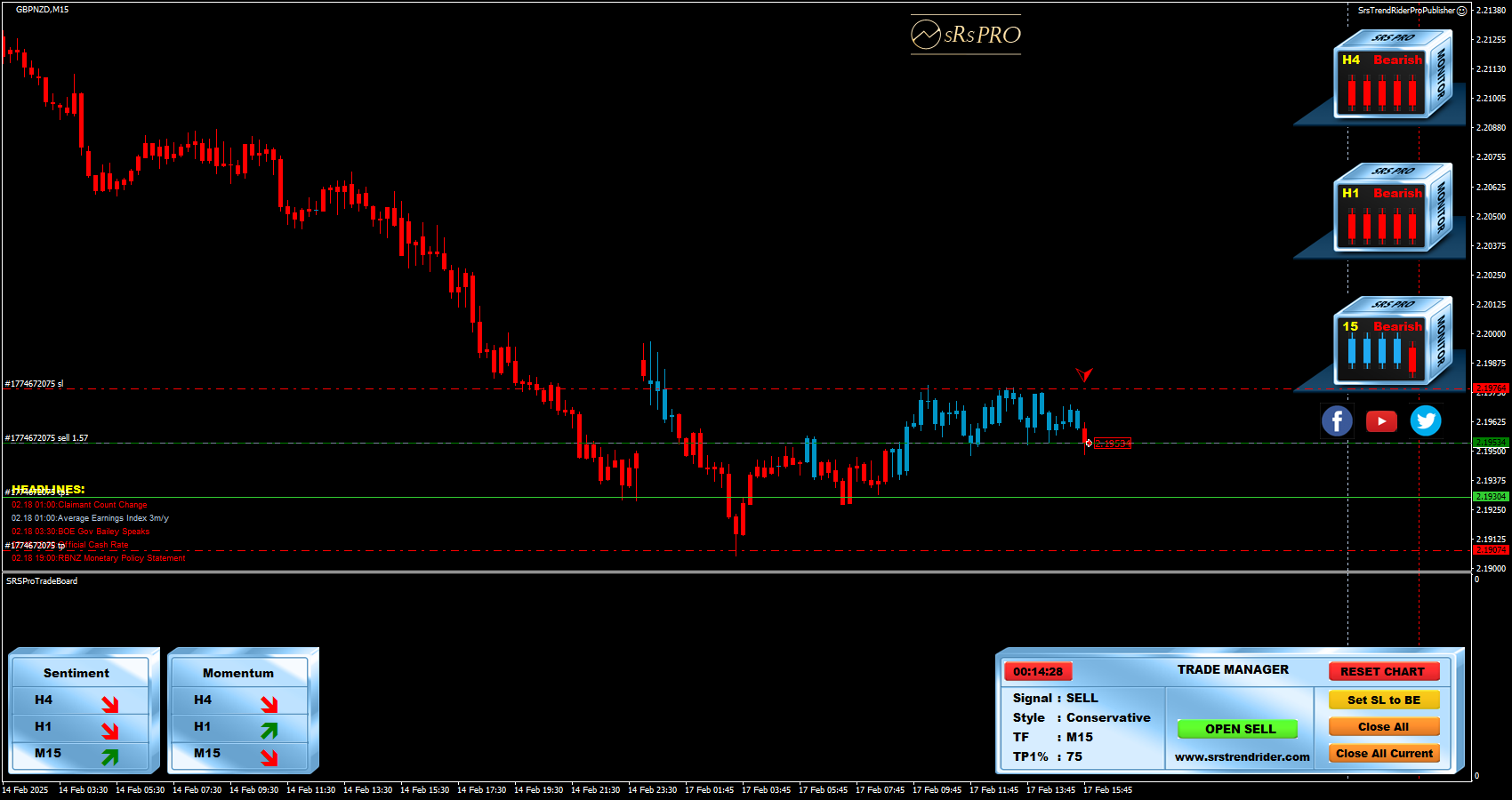Image resolution: width=1512 pixels, height=800 pixels.
Task: Select the stop loss line label
Action: point(35,384)
